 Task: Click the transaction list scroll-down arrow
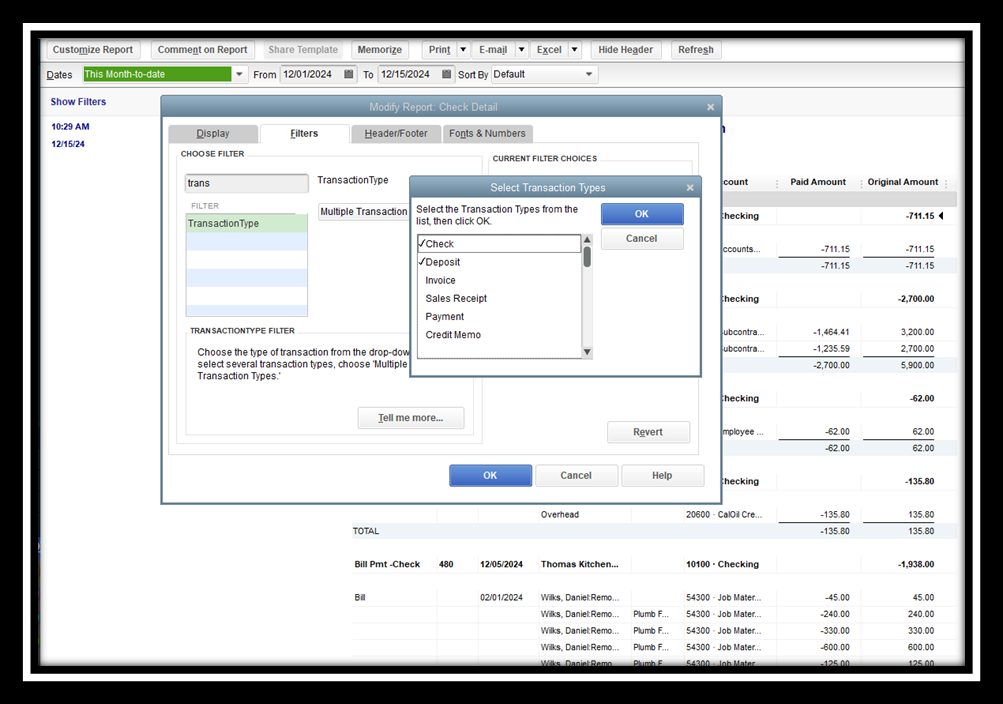pos(587,352)
